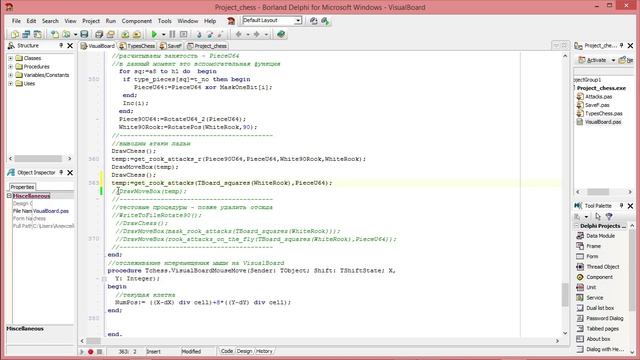
Task: Select SaveF.pas in Project Manager
Action: point(593,105)
